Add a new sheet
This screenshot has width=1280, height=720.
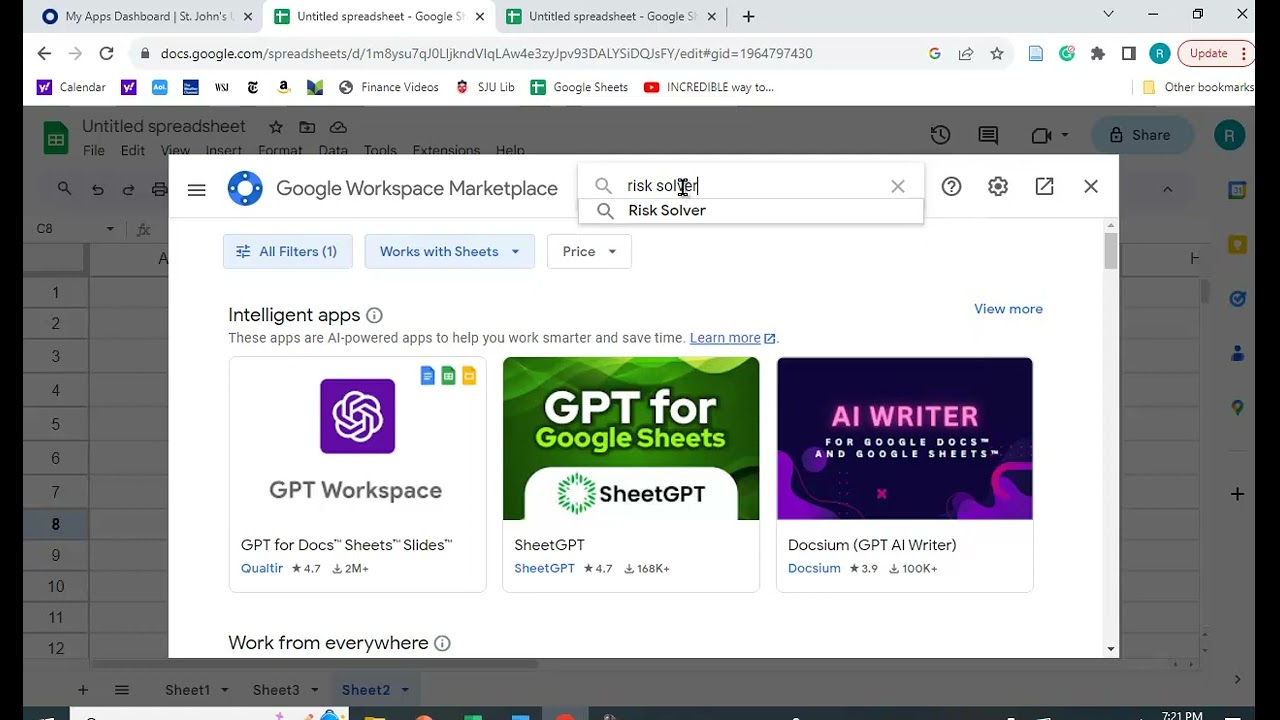[83, 690]
